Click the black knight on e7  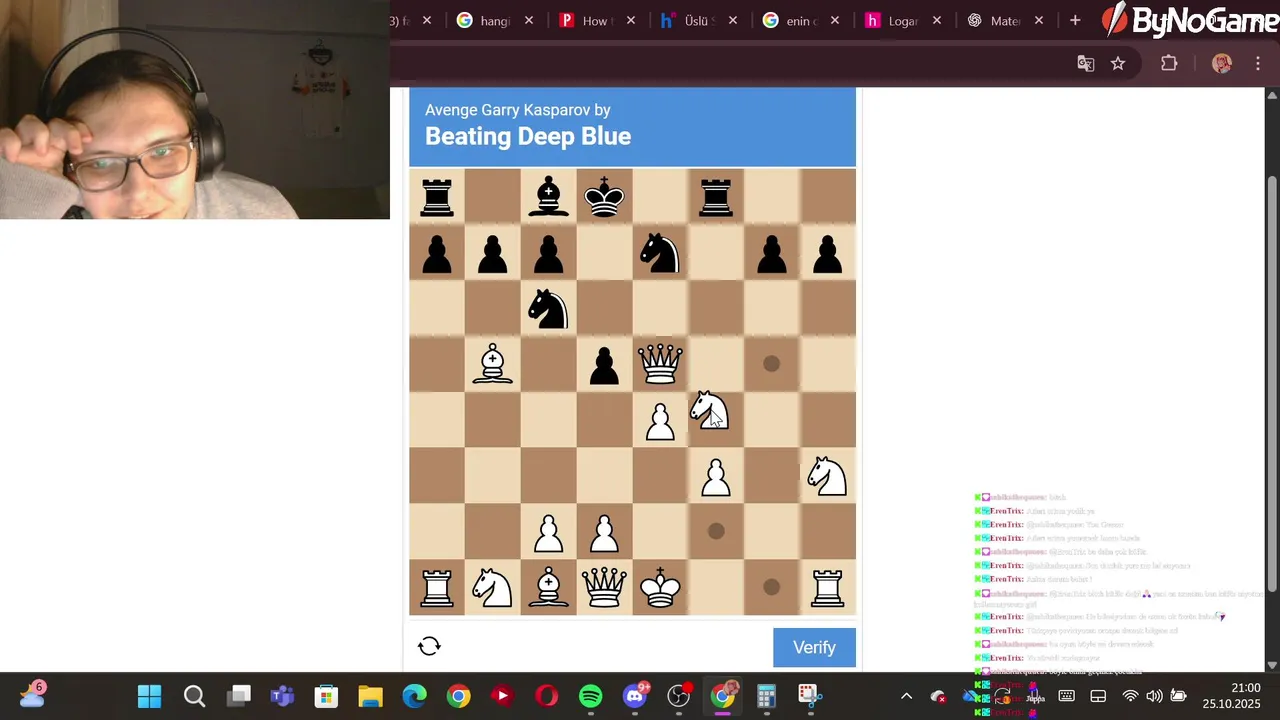(660, 252)
